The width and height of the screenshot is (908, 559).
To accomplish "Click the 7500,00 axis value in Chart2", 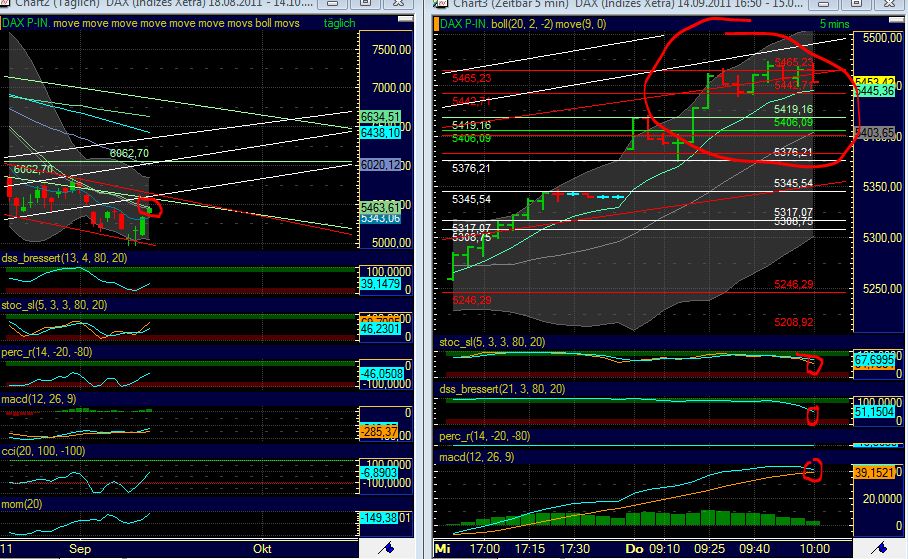I will coord(391,50).
